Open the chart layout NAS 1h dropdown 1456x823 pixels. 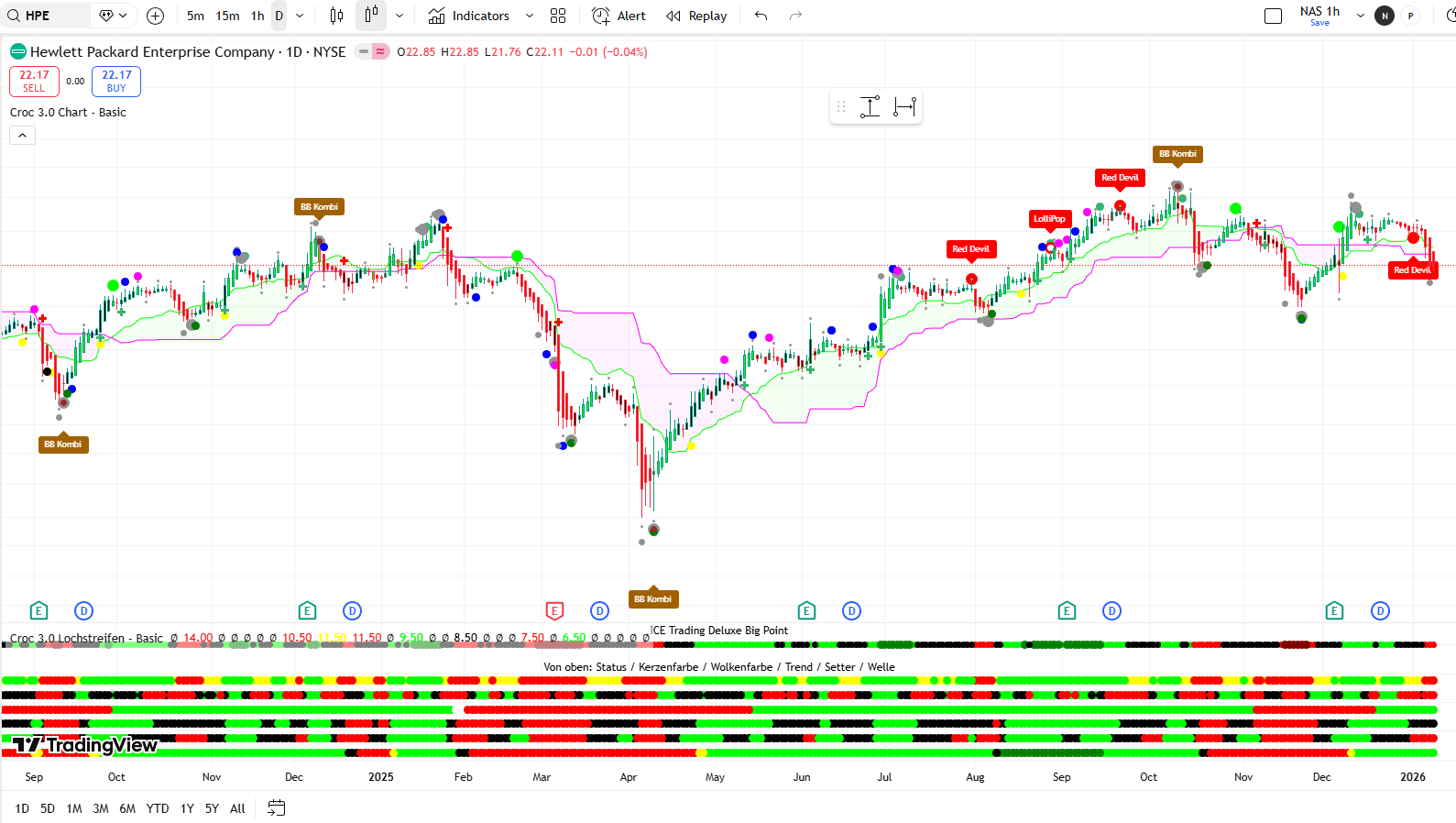pyautogui.click(x=1360, y=16)
